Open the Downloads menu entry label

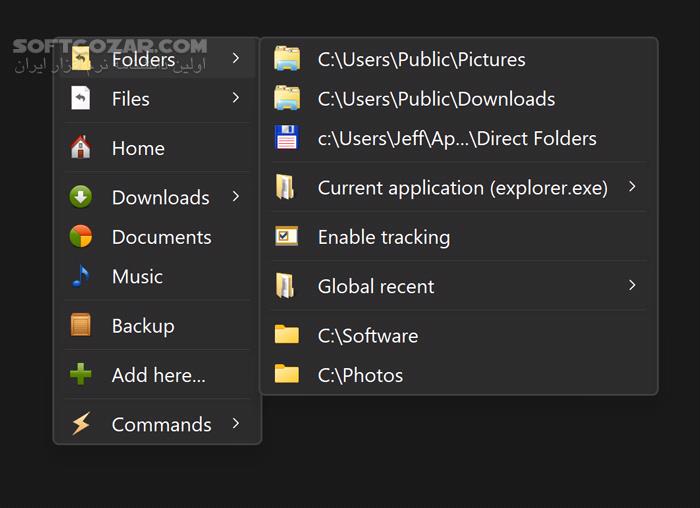pyautogui.click(x=161, y=197)
